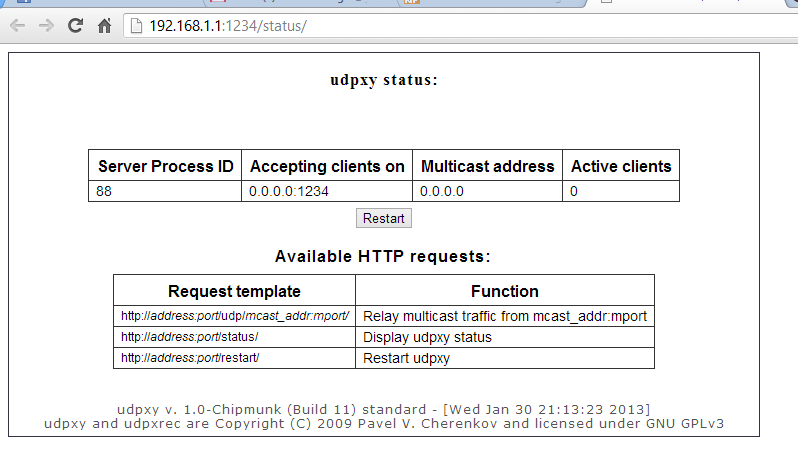Click the status request template URL
Screen dimensions: 798x454
pyautogui.click(x=190, y=337)
